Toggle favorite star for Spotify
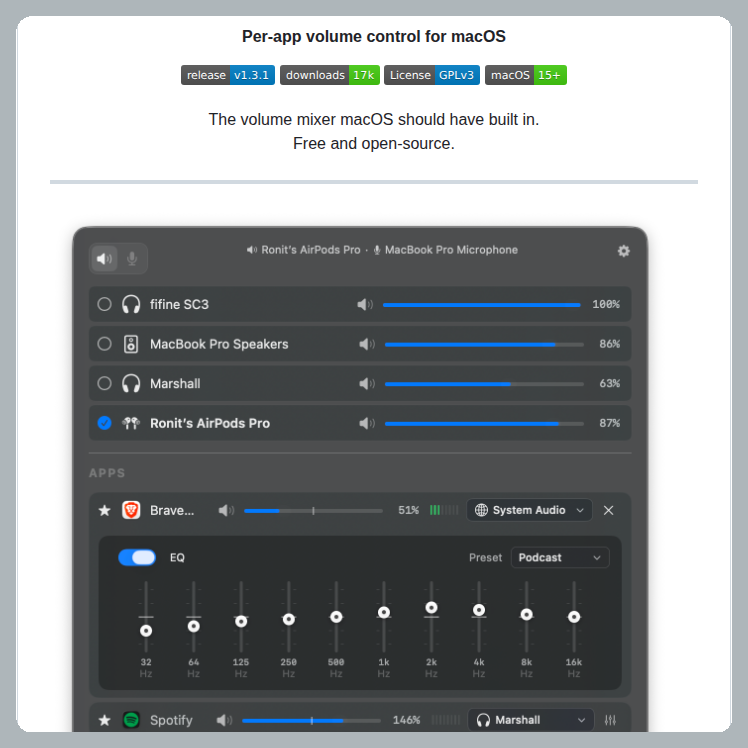 click(104, 720)
